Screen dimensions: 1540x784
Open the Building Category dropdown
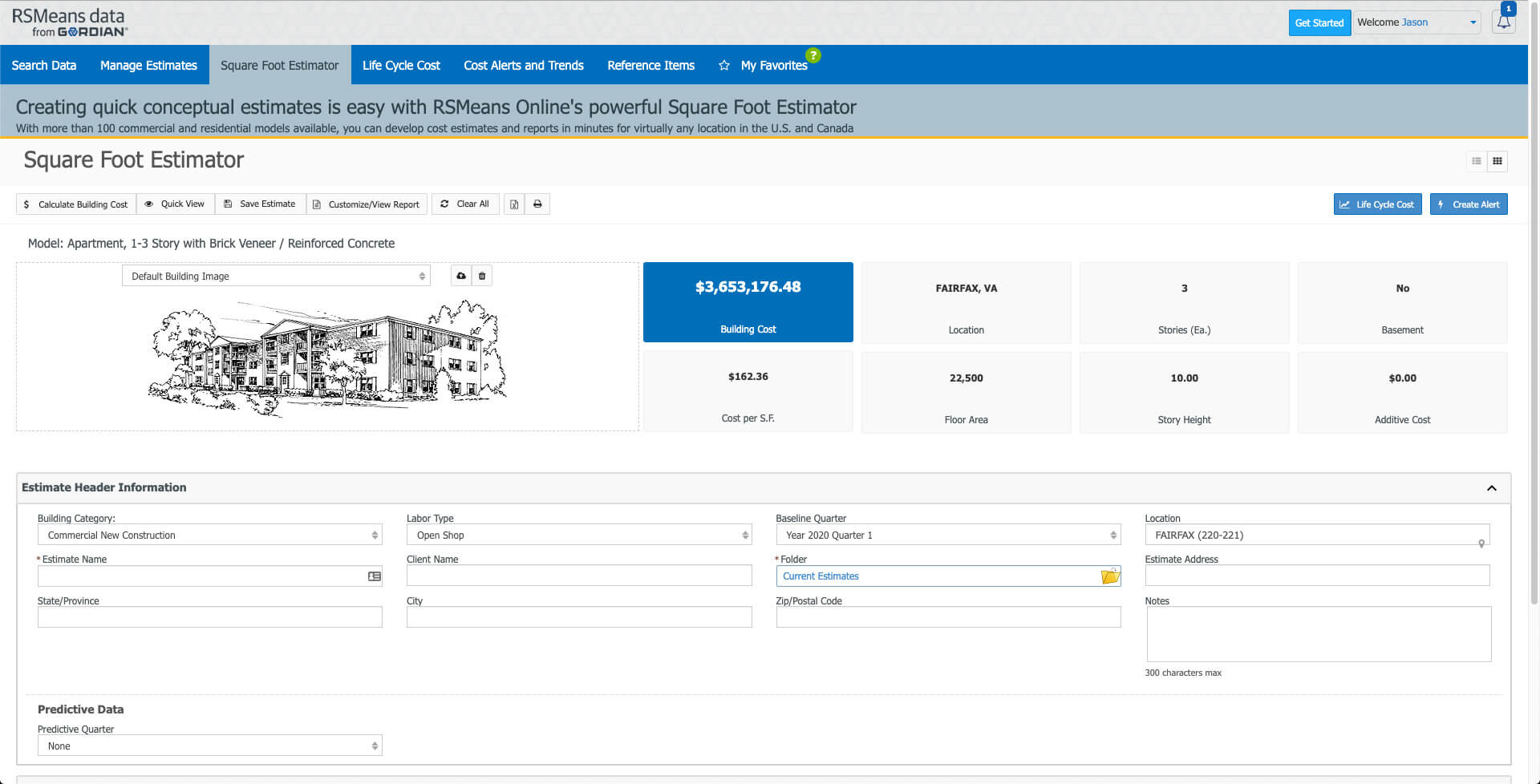[x=210, y=535]
